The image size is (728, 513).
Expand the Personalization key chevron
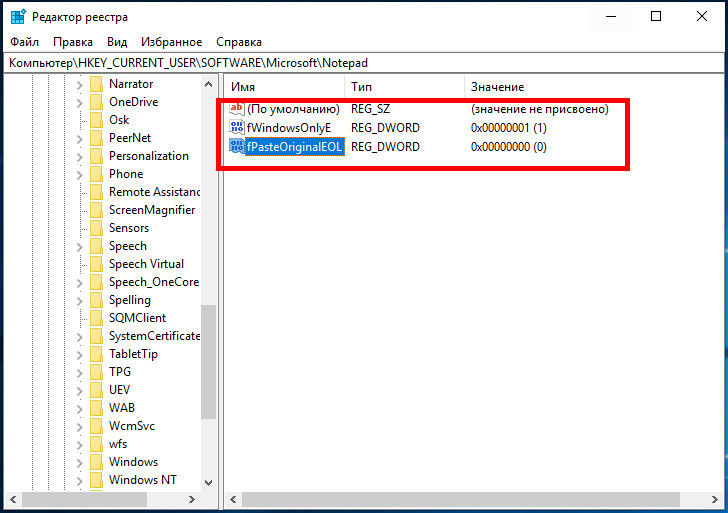click(x=79, y=157)
